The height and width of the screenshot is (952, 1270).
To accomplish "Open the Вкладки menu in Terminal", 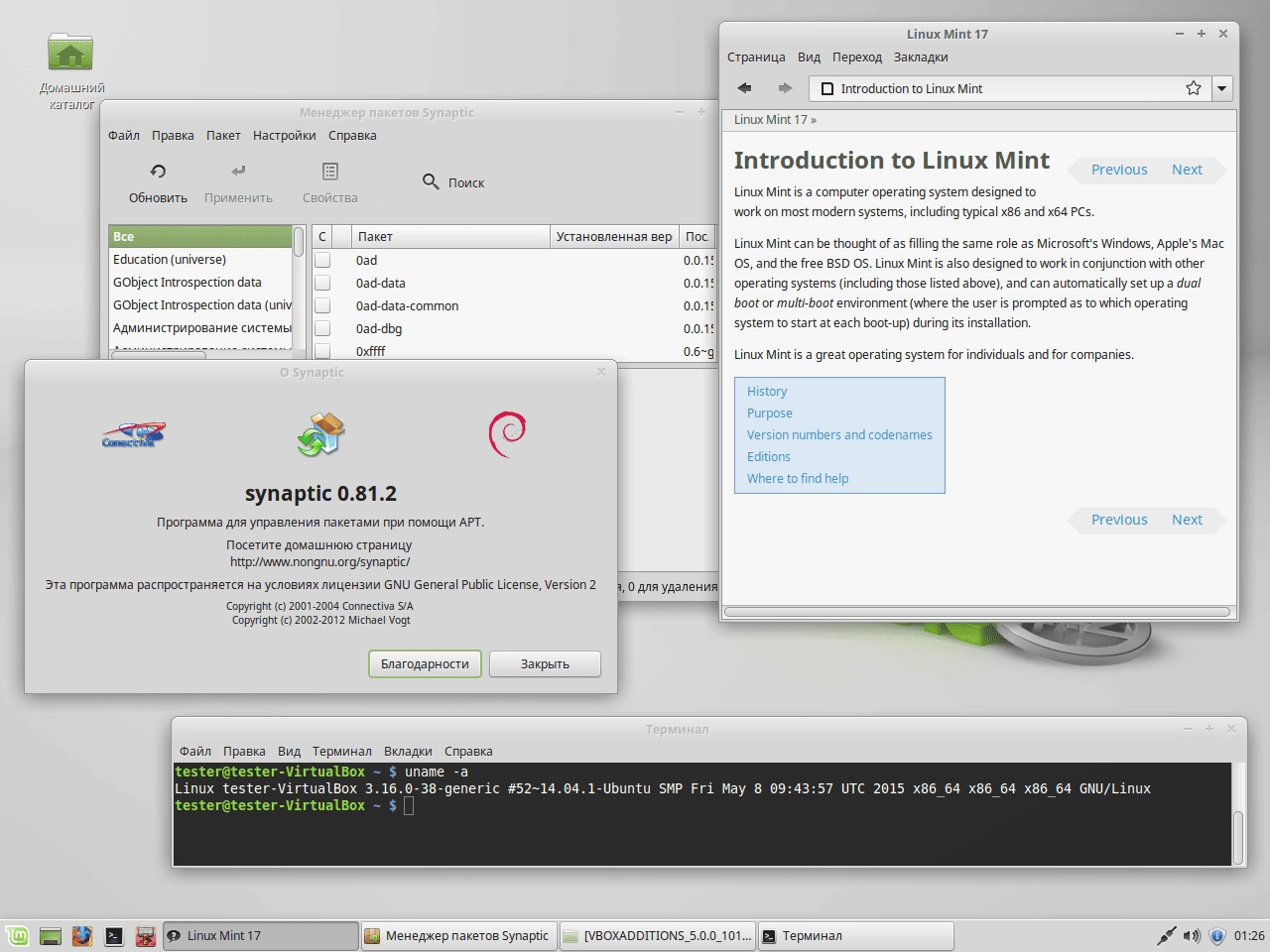I will 408,751.
